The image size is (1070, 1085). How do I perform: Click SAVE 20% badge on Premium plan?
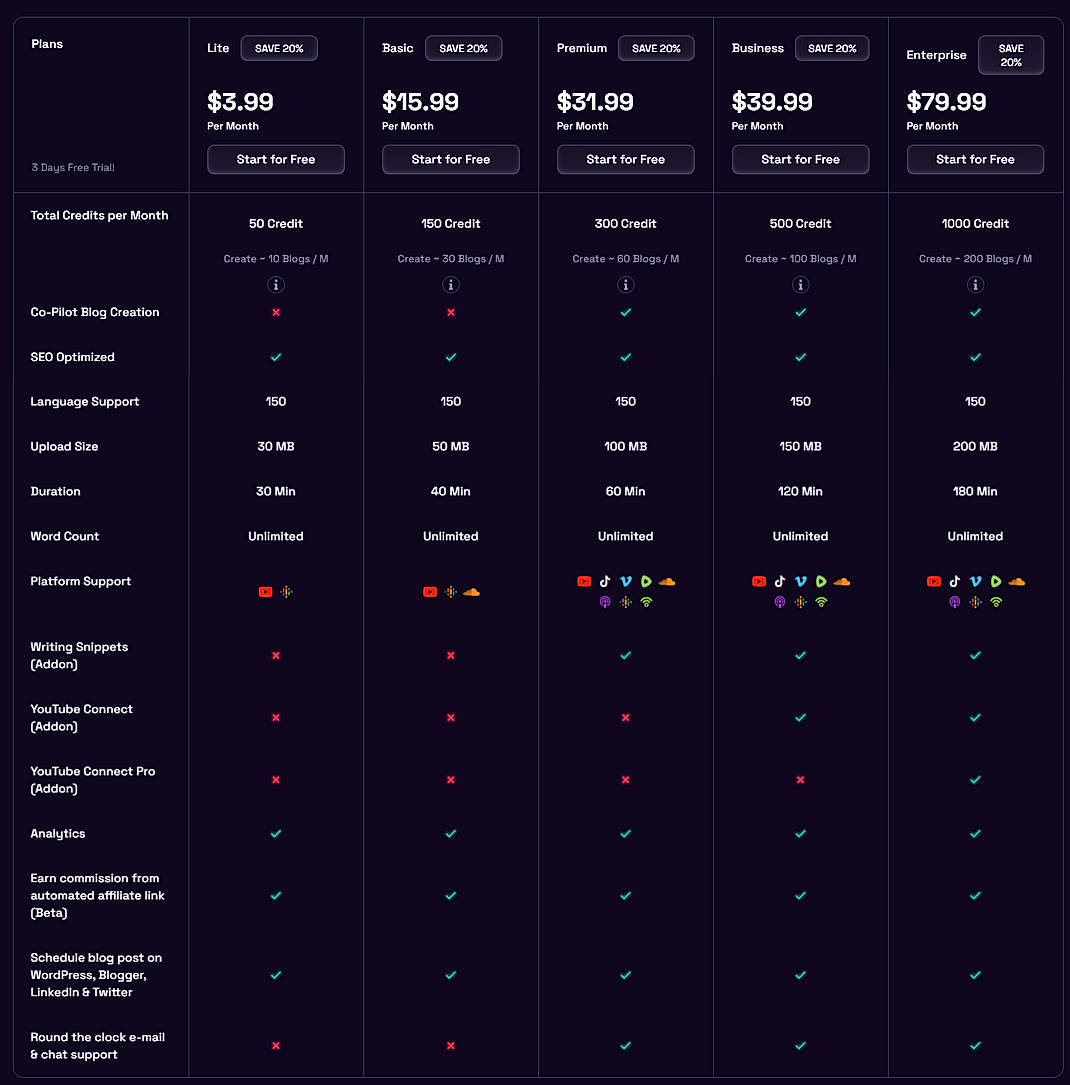coord(656,47)
